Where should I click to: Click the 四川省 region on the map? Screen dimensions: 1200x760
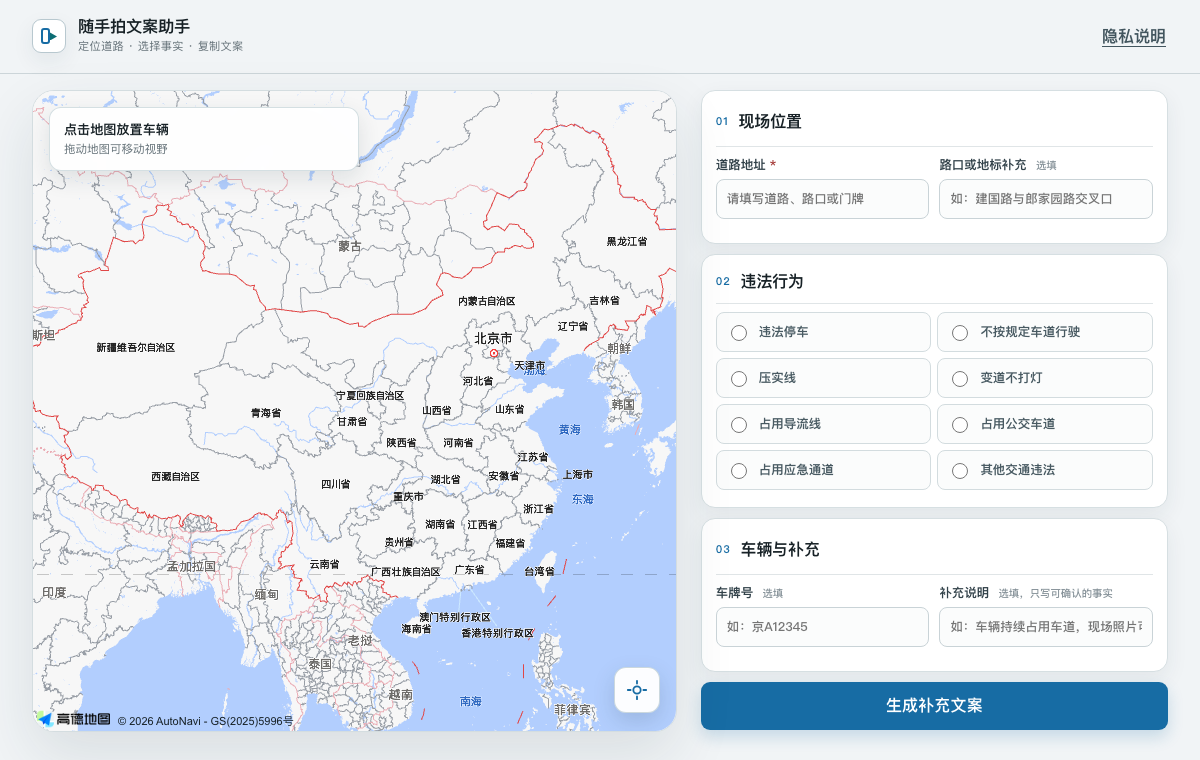[335, 484]
